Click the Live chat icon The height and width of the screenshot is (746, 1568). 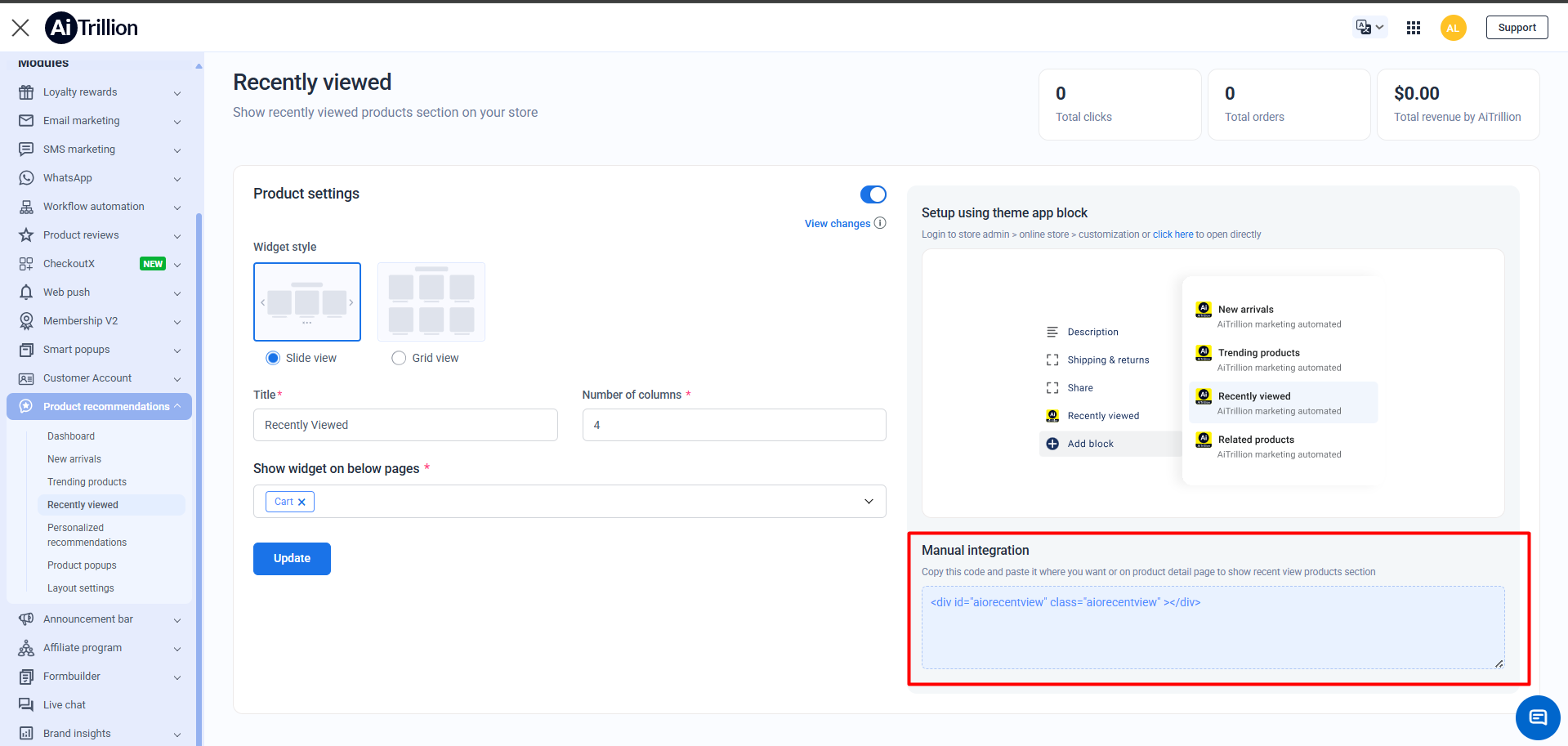pos(26,705)
